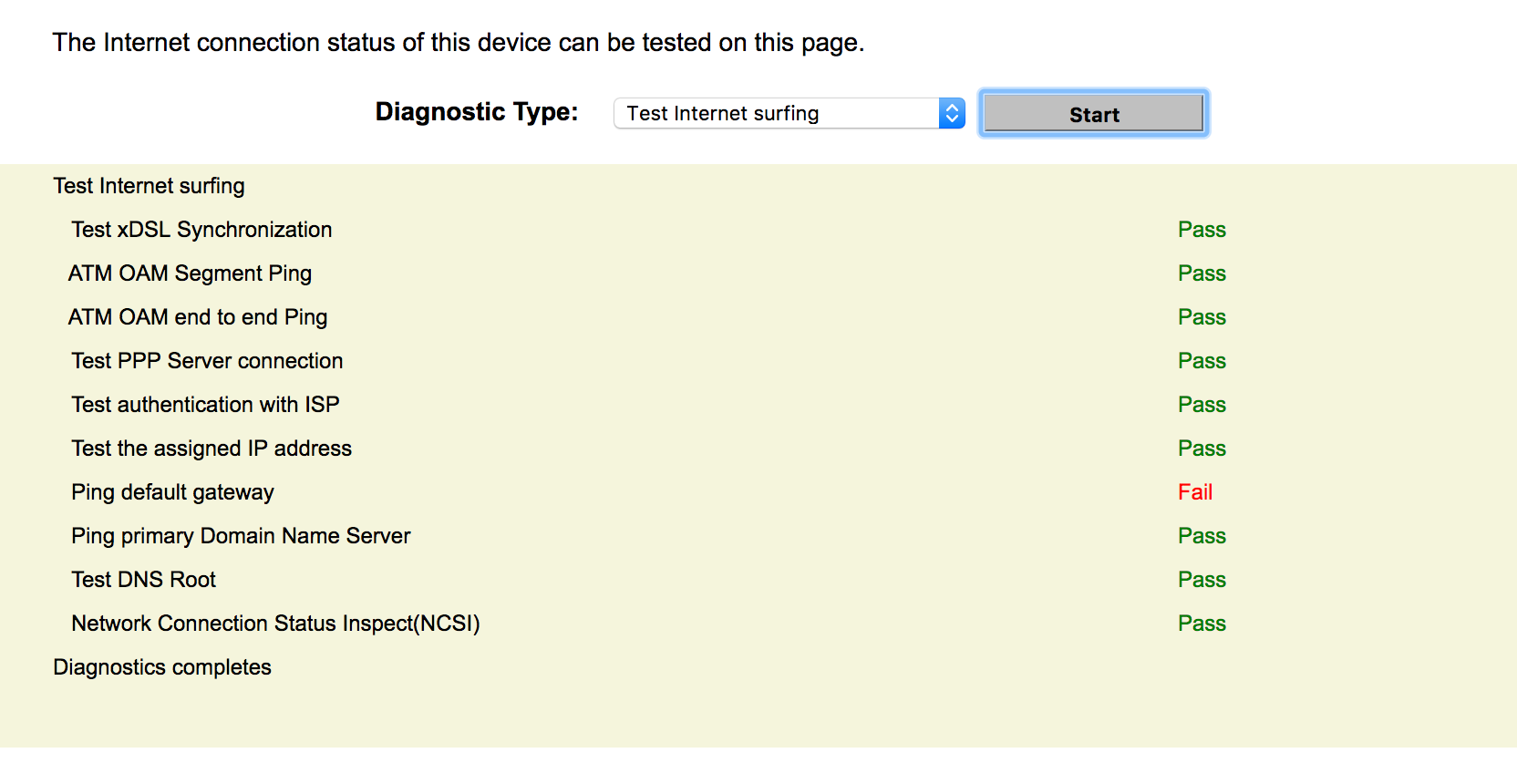Image resolution: width=1517 pixels, height=784 pixels.
Task: Click Ping primary Domain Name Server label
Action: pos(241,536)
